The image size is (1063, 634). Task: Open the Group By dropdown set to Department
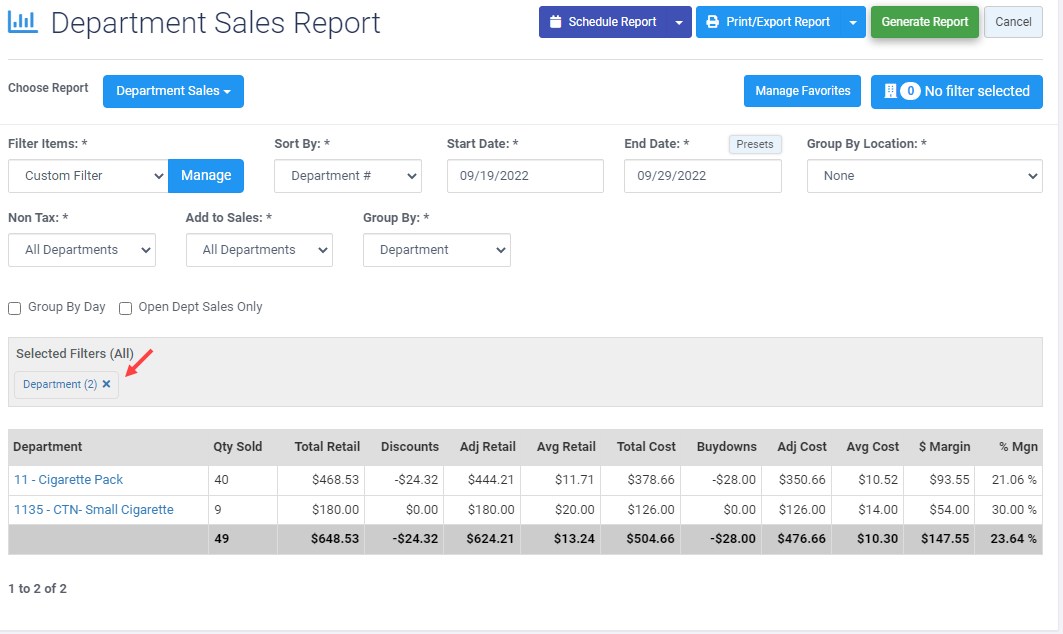(436, 250)
